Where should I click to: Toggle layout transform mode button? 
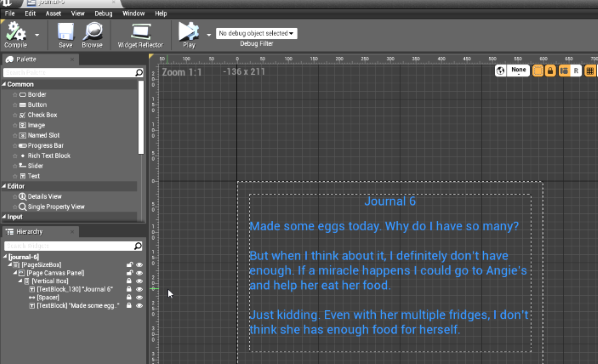tap(564, 71)
